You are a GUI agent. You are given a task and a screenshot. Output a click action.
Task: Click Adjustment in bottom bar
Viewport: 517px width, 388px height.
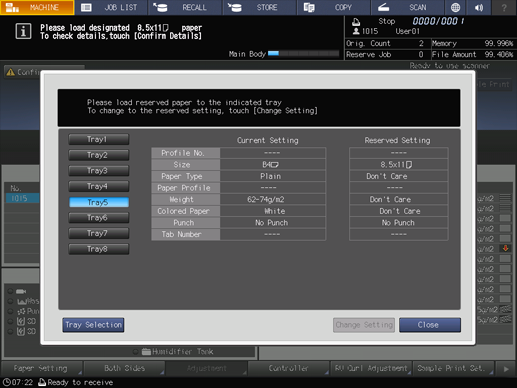click(x=207, y=368)
